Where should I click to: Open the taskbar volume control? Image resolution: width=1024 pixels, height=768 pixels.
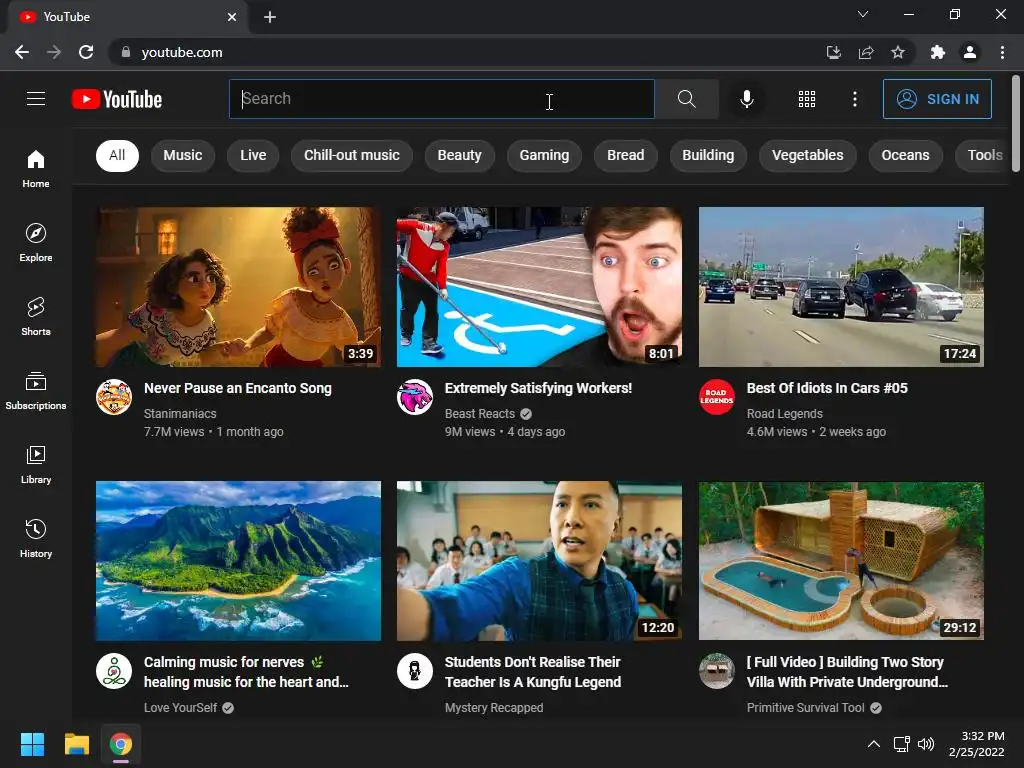click(x=926, y=744)
